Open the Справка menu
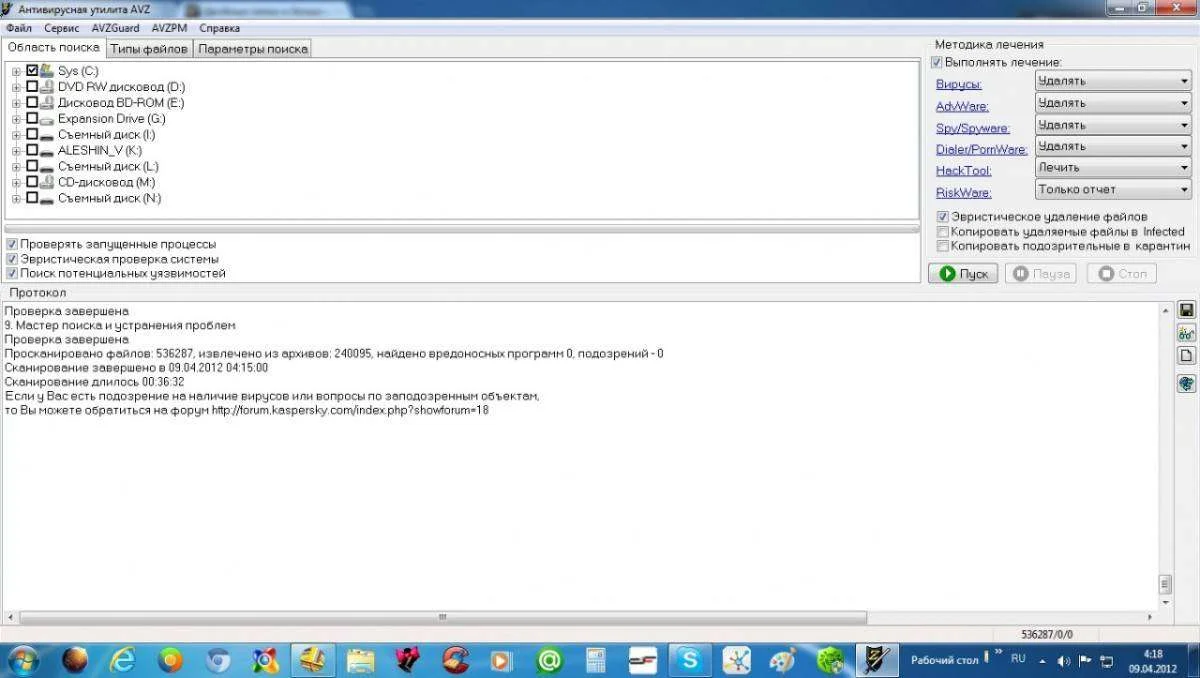The width and height of the screenshot is (1200, 678). [219, 28]
